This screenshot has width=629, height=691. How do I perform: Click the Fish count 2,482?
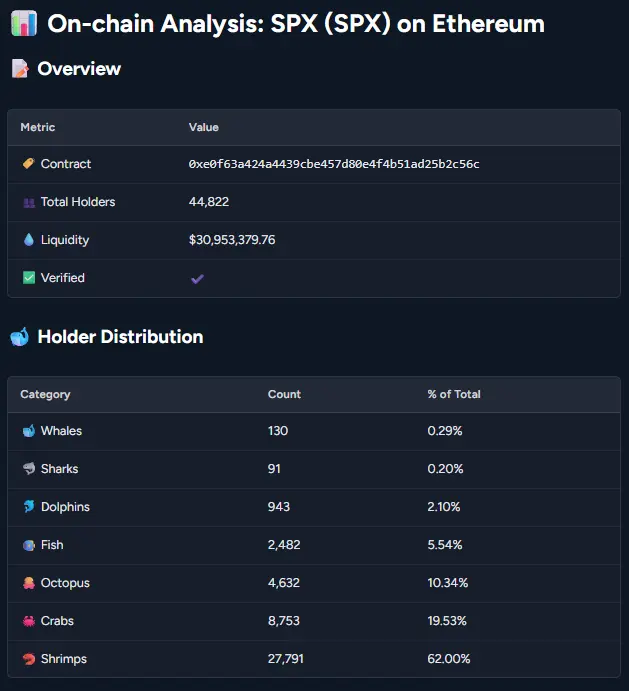[x=284, y=545]
